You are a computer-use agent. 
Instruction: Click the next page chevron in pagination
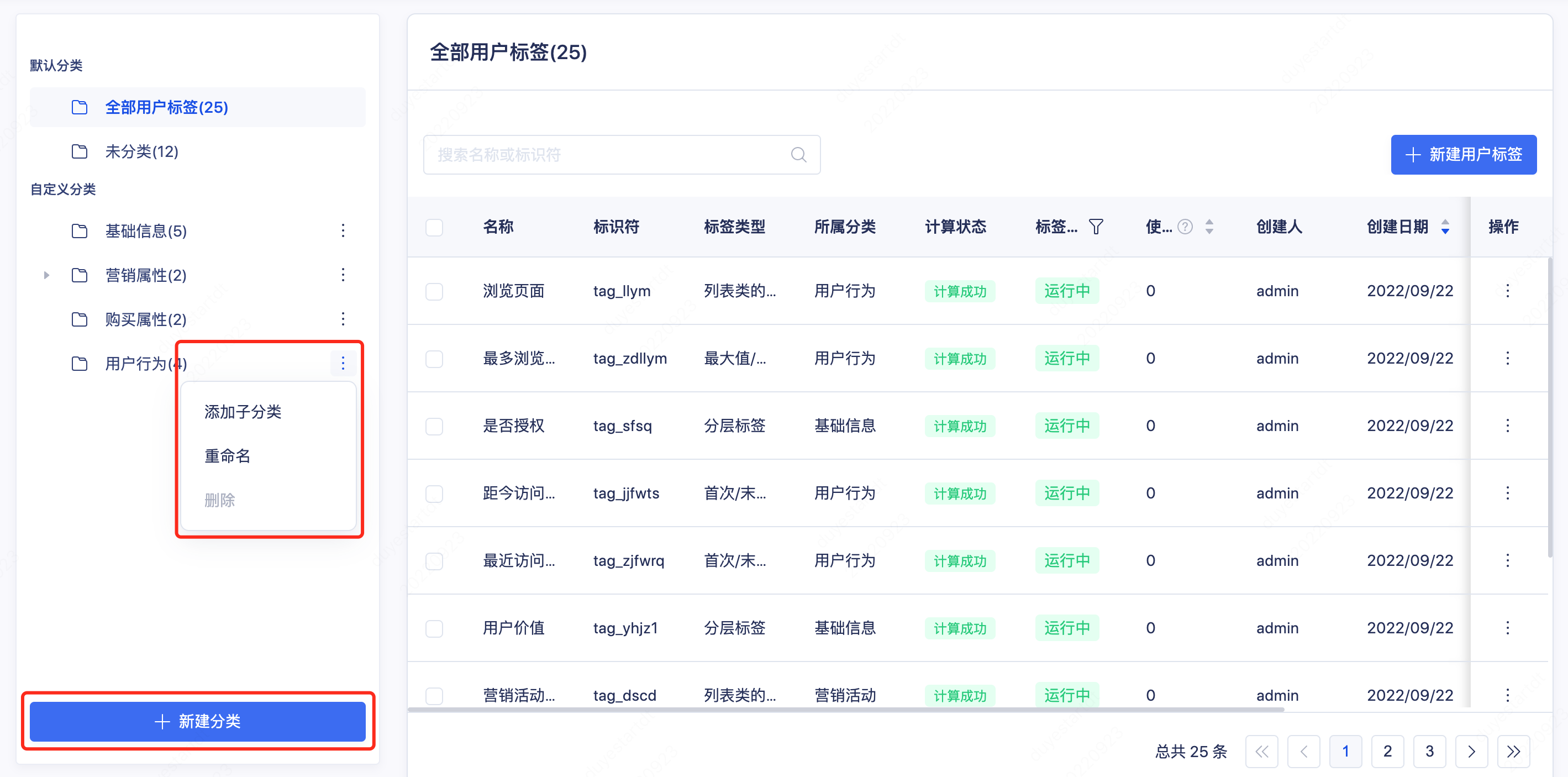coord(1472,752)
